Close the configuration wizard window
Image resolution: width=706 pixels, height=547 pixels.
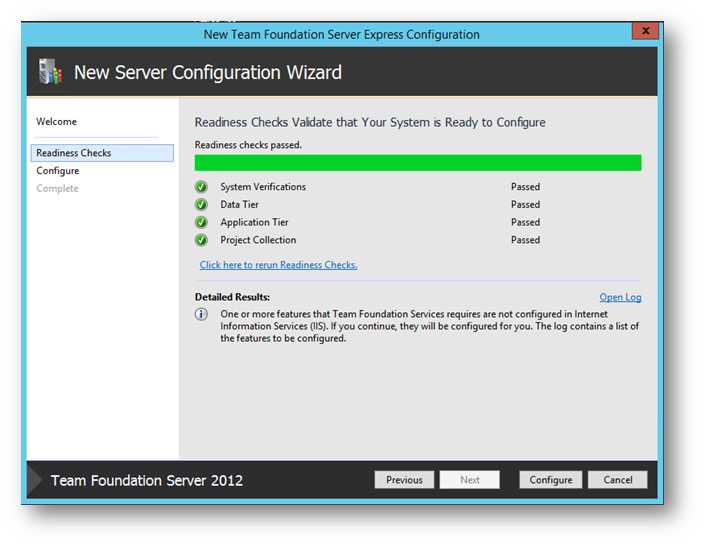645,31
